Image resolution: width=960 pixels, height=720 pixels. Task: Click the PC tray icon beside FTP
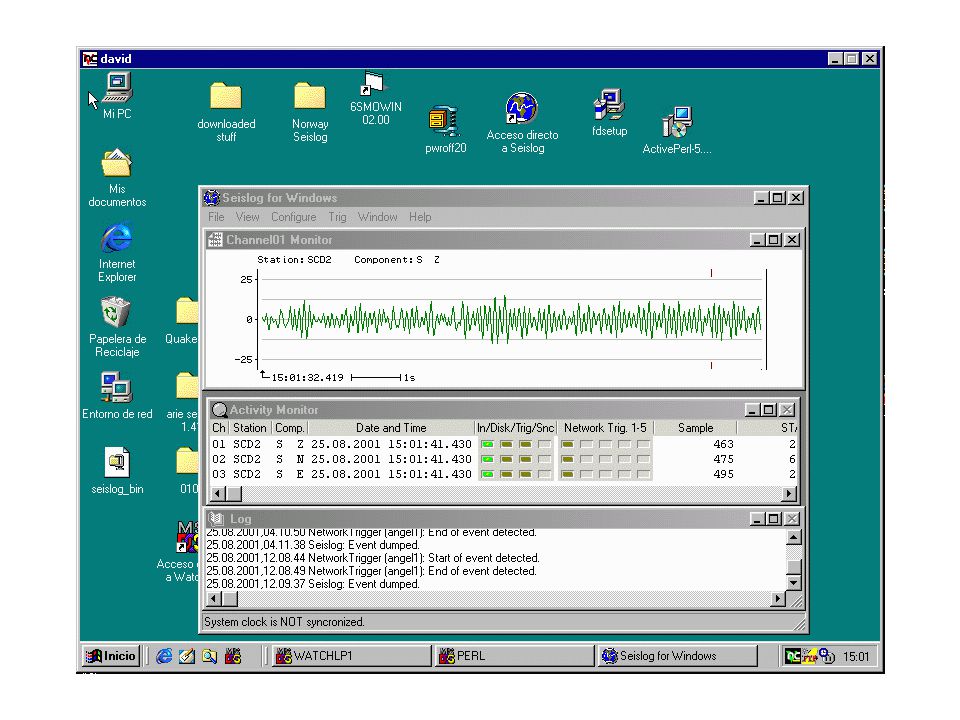[793, 656]
